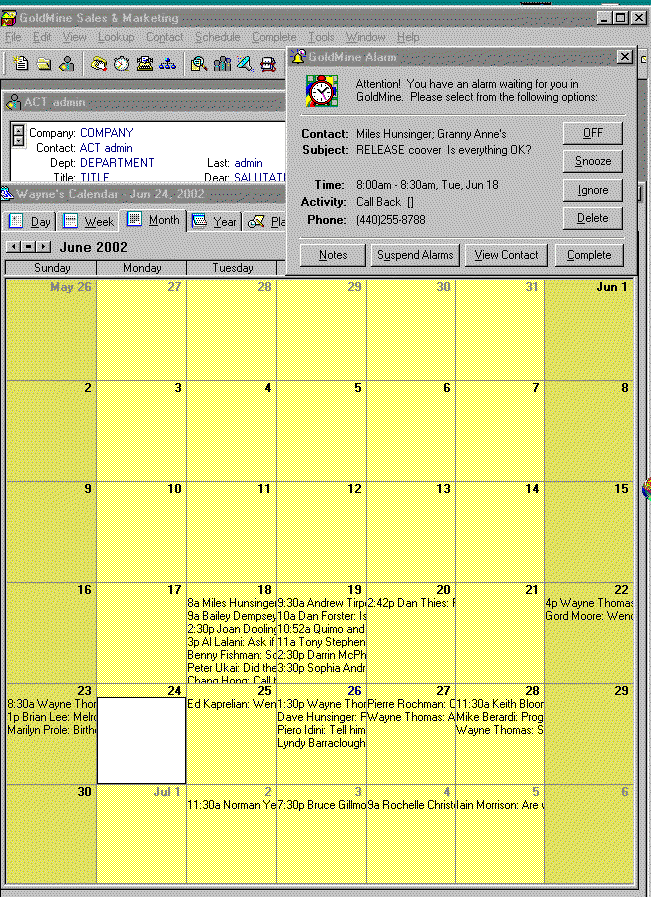Collapse contact record with down arrow spinner
651x897 pixels.
pyautogui.click(x=18, y=141)
